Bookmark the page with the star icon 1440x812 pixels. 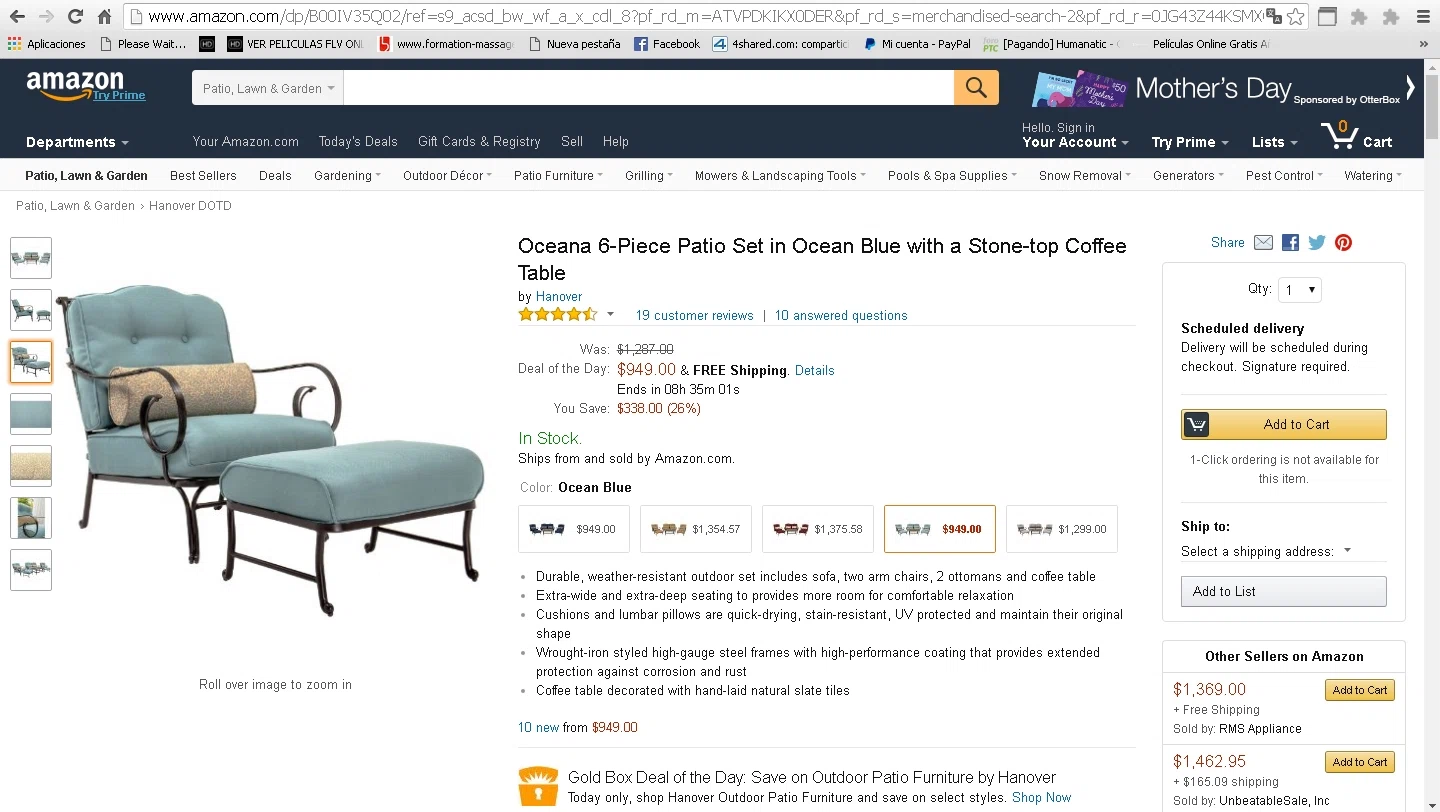[x=1295, y=16]
